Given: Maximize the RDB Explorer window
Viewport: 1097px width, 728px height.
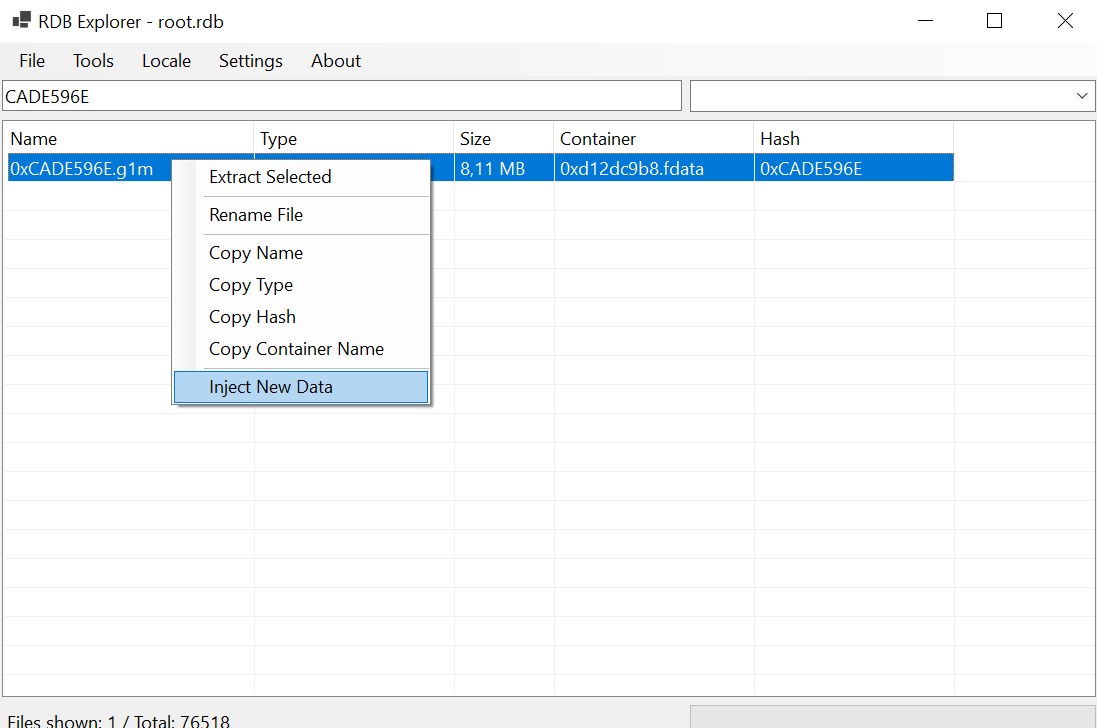Looking at the screenshot, I should point(994,21).
